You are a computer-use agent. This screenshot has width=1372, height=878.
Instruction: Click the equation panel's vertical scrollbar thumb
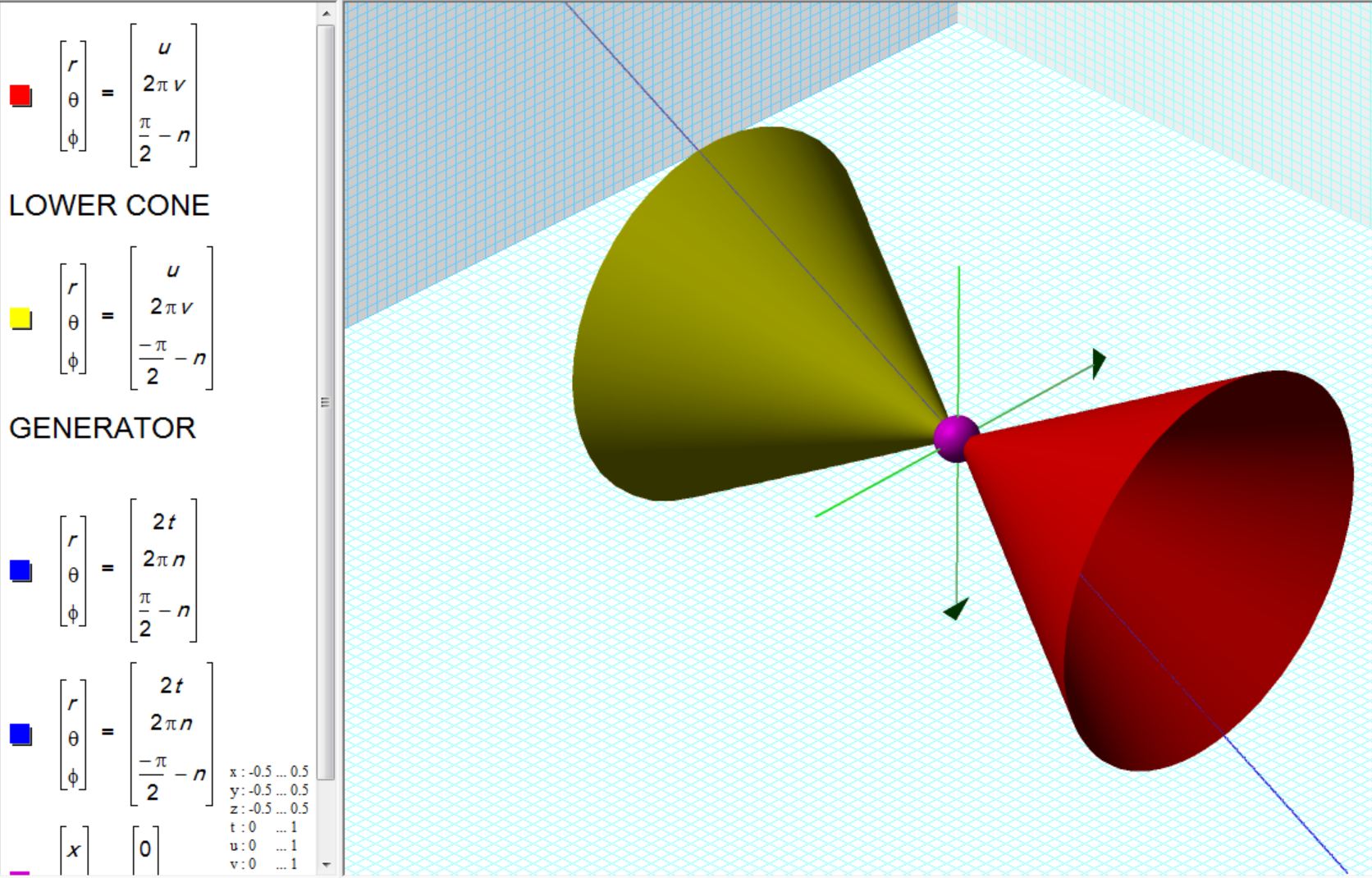[326, 402]
